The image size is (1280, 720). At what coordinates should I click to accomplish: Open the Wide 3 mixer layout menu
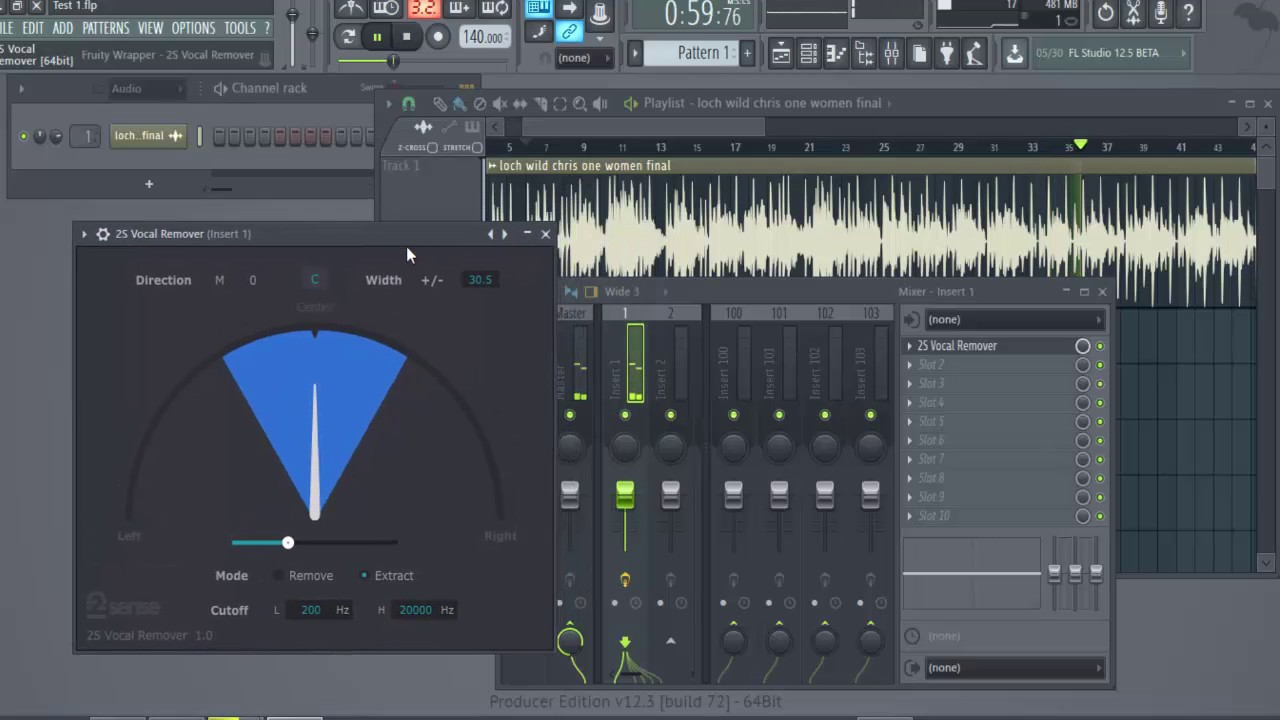(621, 292)
